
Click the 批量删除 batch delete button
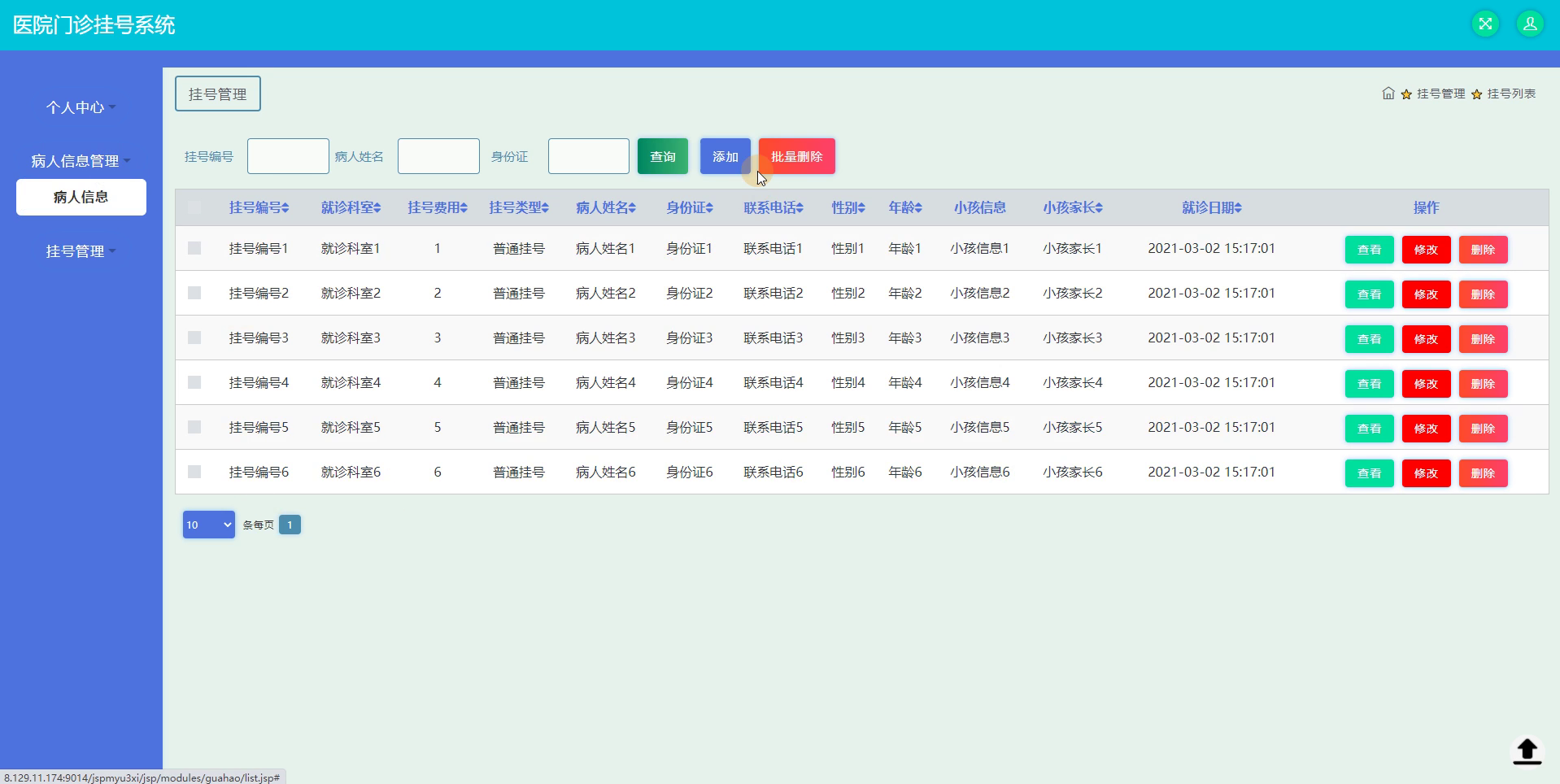pos(797,156)
